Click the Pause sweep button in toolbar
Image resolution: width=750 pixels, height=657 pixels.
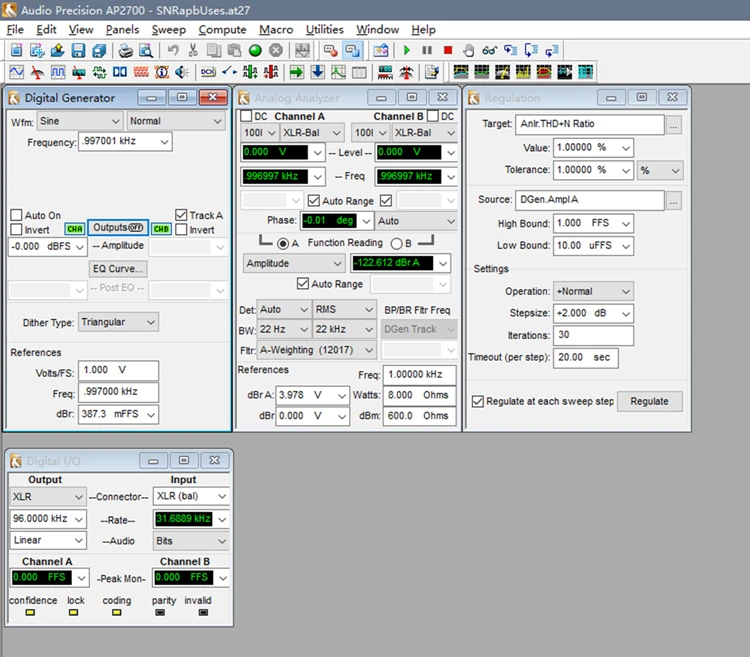coord(427,50)
